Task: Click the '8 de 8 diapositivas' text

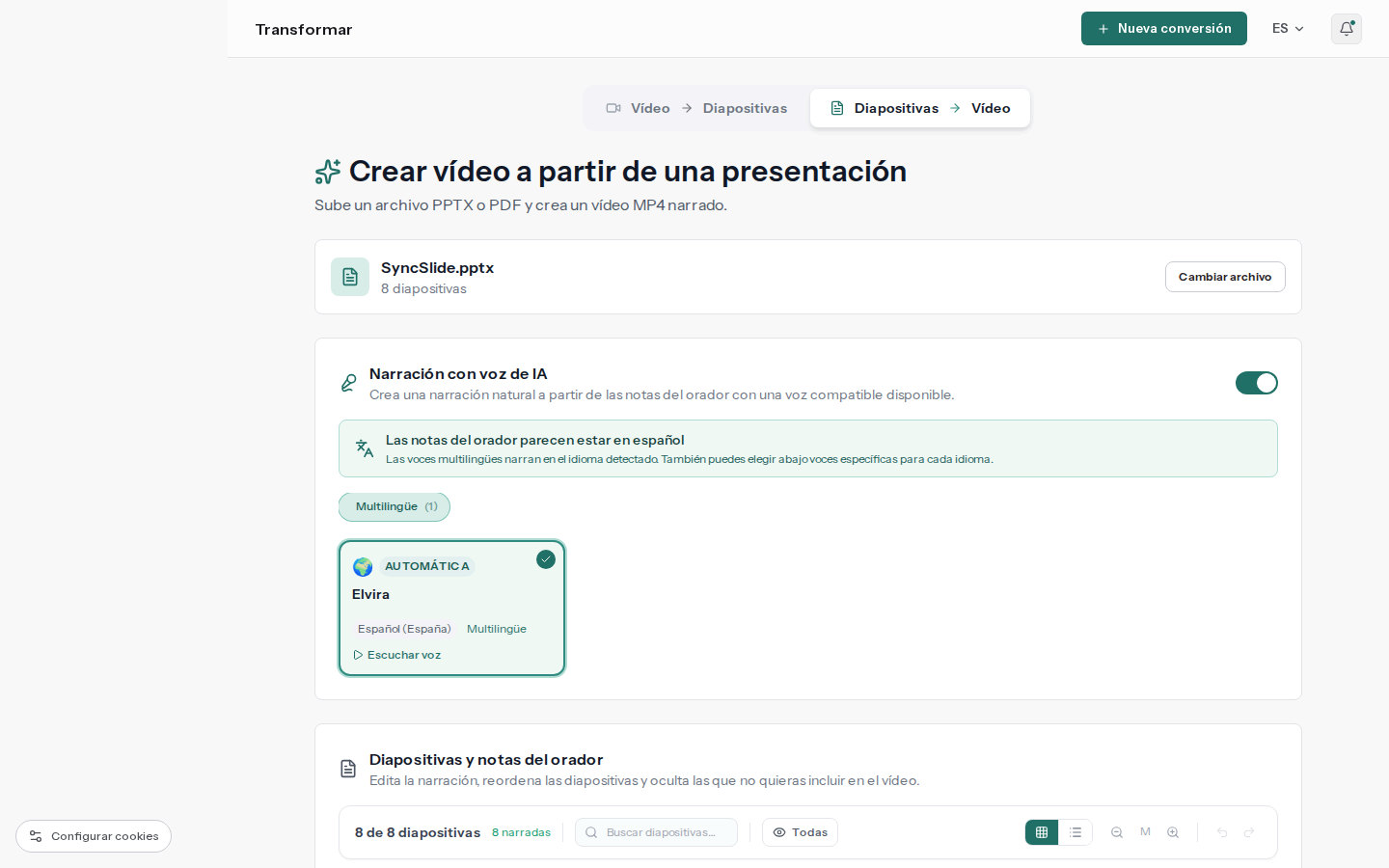Action: click(417, 832)
